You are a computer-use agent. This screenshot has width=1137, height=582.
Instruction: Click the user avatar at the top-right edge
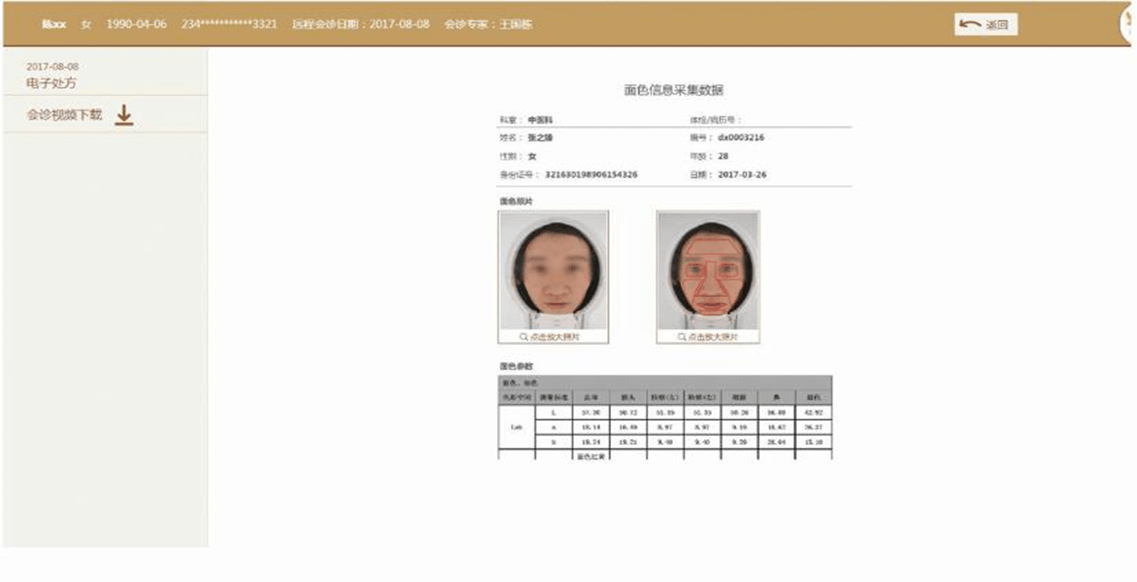pyautogui.click(x=1129, y=24)
